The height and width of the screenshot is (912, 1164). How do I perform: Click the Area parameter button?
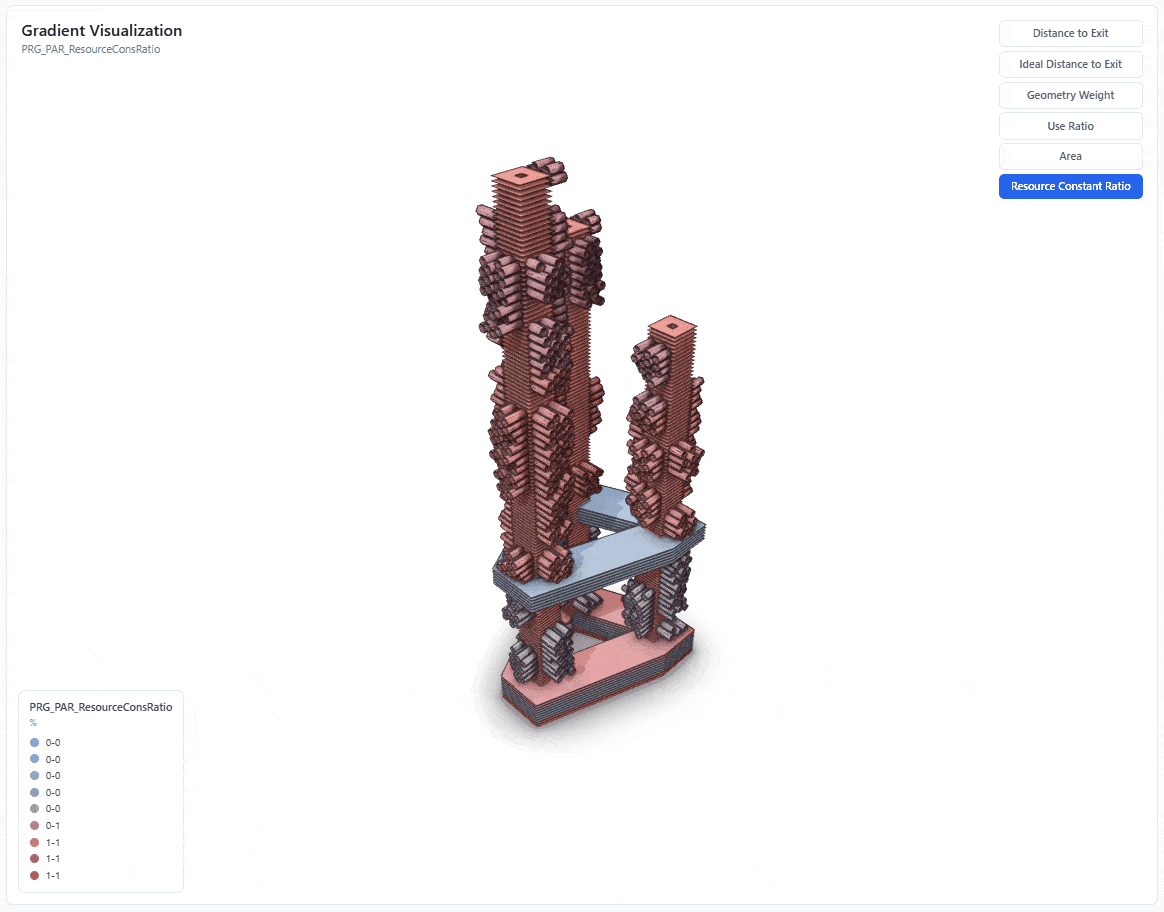pos(1070,156)
